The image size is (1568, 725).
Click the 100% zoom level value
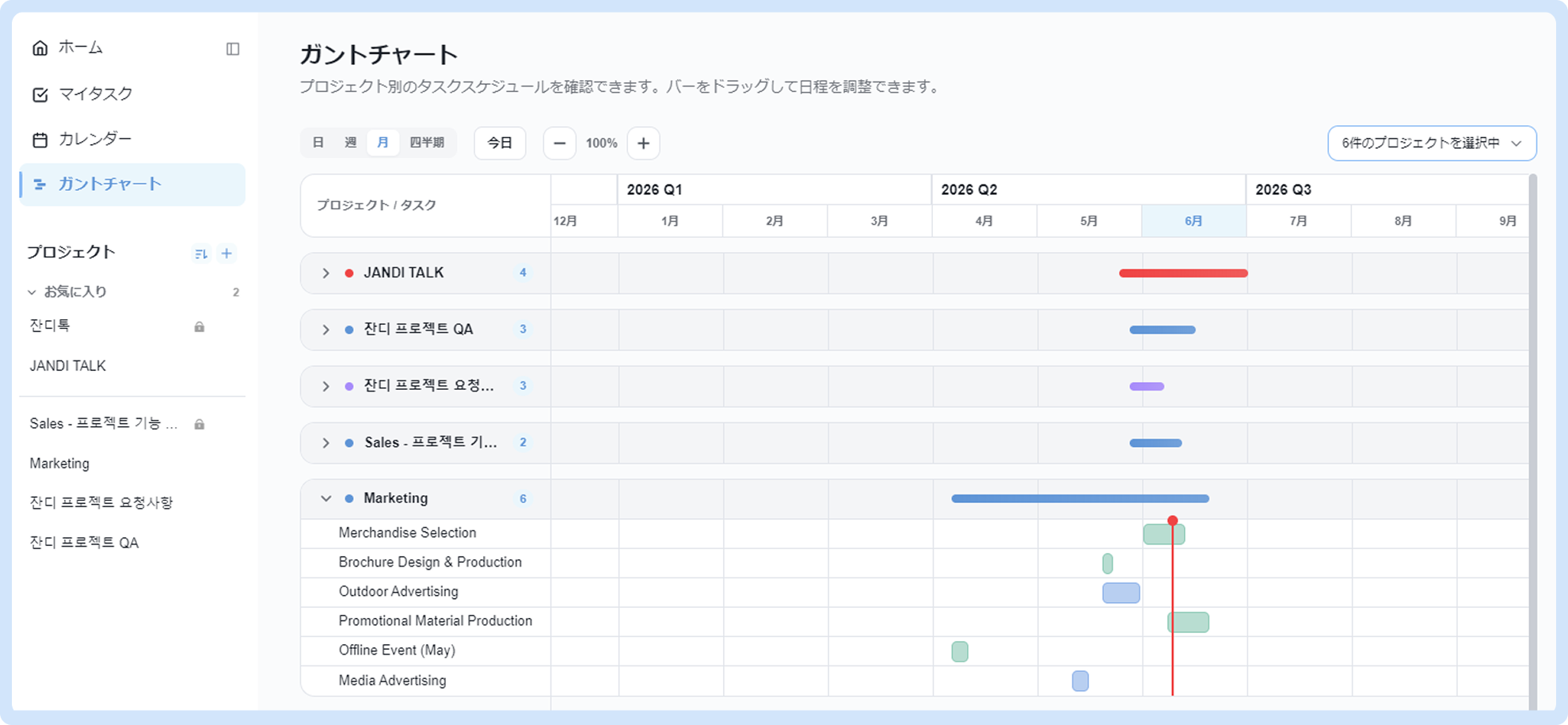pos(602,143)
